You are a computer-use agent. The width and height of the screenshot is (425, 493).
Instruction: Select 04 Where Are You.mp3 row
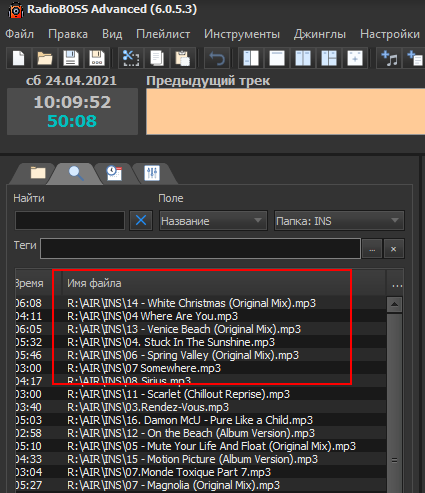(201, 316)
